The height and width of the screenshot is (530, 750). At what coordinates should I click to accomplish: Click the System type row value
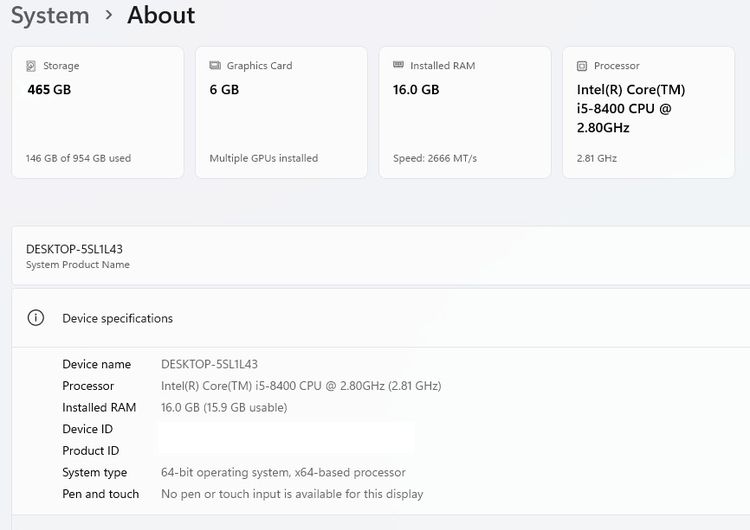point(283,472)
